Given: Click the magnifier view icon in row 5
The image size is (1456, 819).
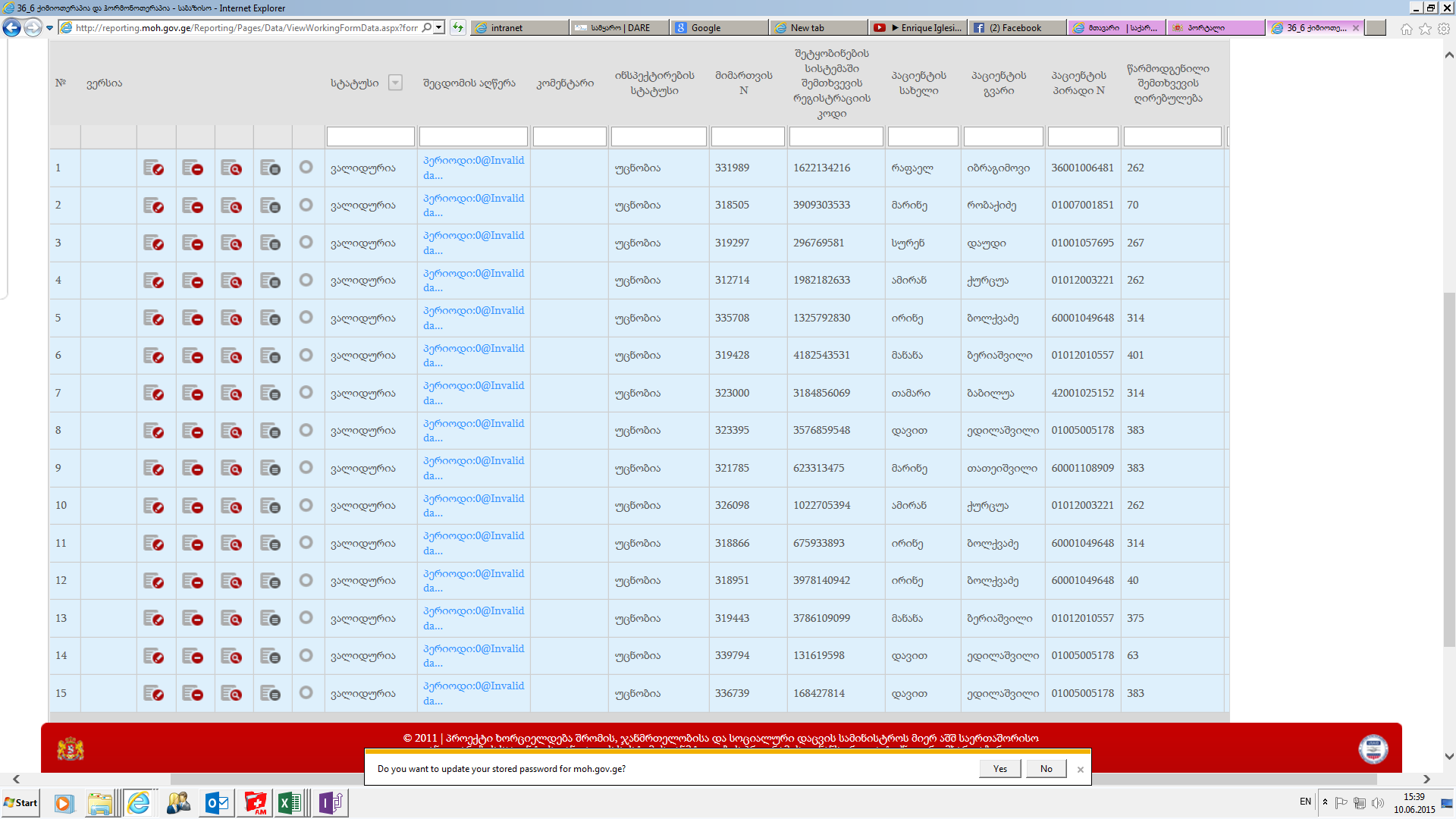Looking at the screenshot, I should pyautogui.click(x=231, y=318).
